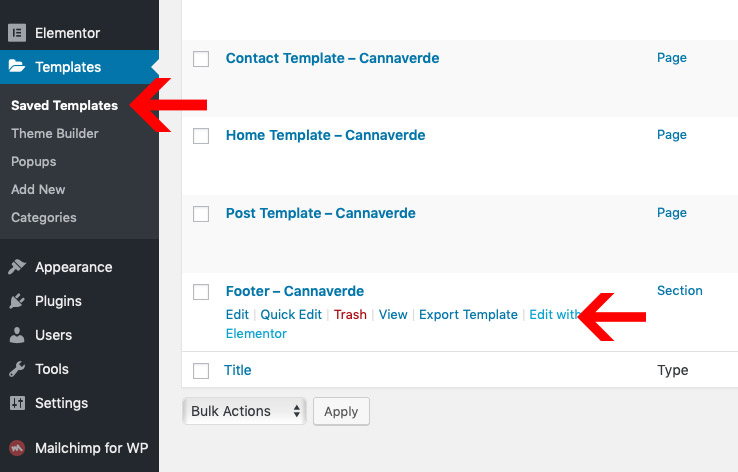Click the Tools wrench icon
The image size is (738, 472).
pyautogui.click(x=17, y=369)
